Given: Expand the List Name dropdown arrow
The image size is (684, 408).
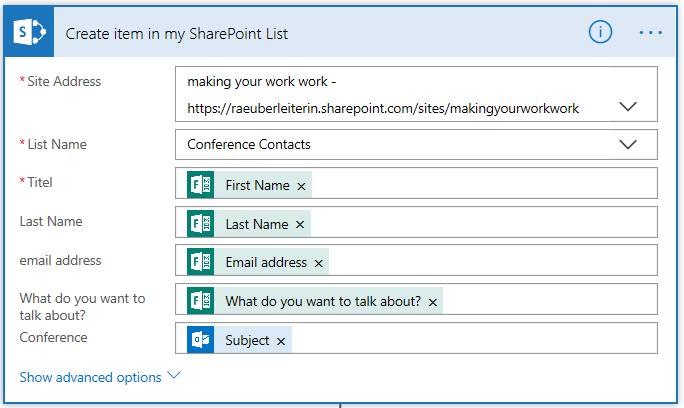Looking at the screenshot, I should tap(628, 144).
